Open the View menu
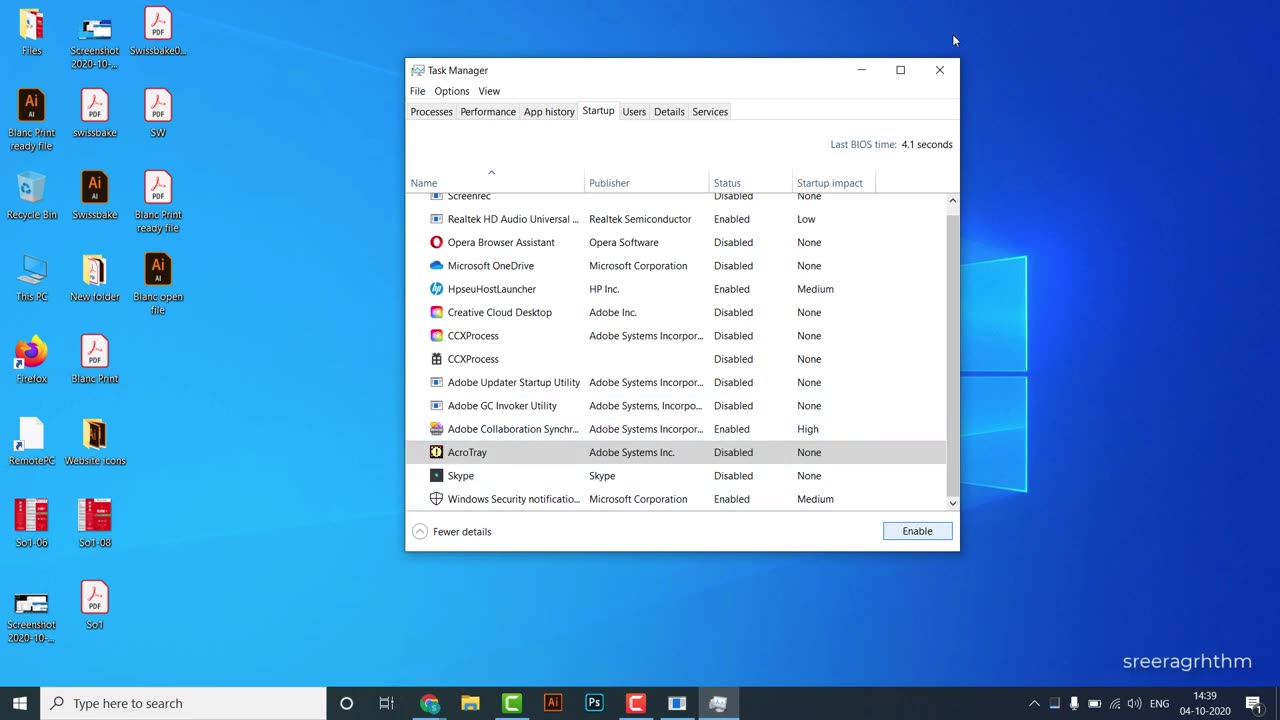 pyautogui.click(x=489, y=91)
